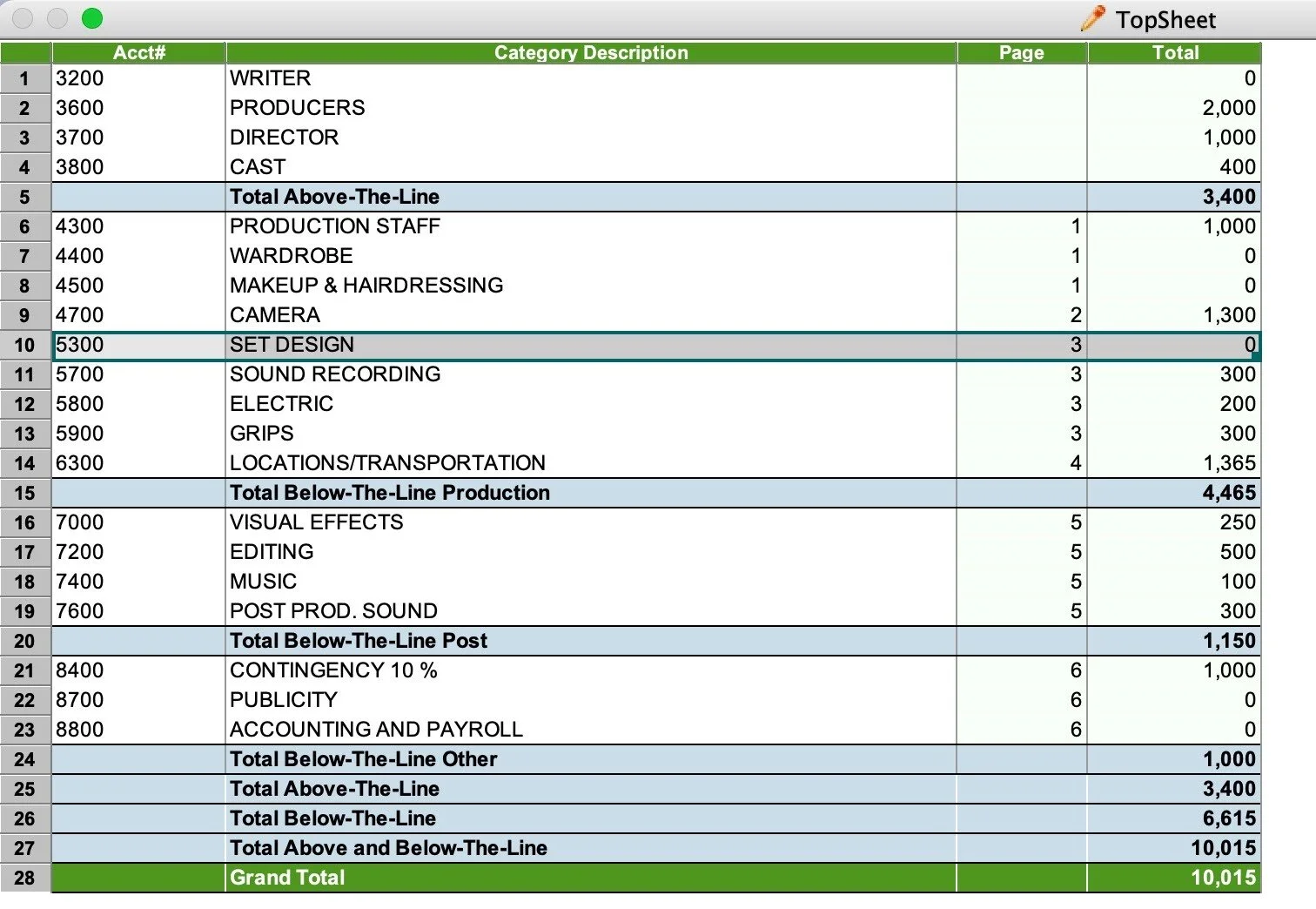Click Total Above and Below-The-Line row

656,848
